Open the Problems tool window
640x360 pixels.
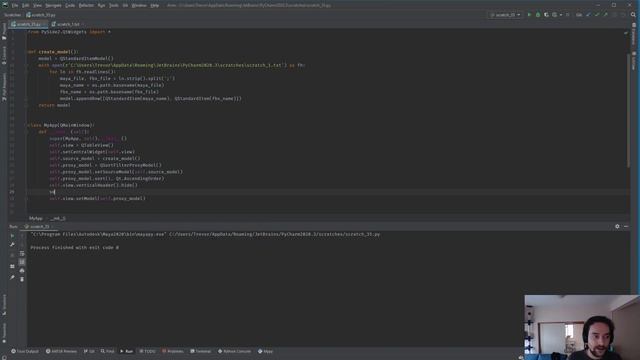173,351
